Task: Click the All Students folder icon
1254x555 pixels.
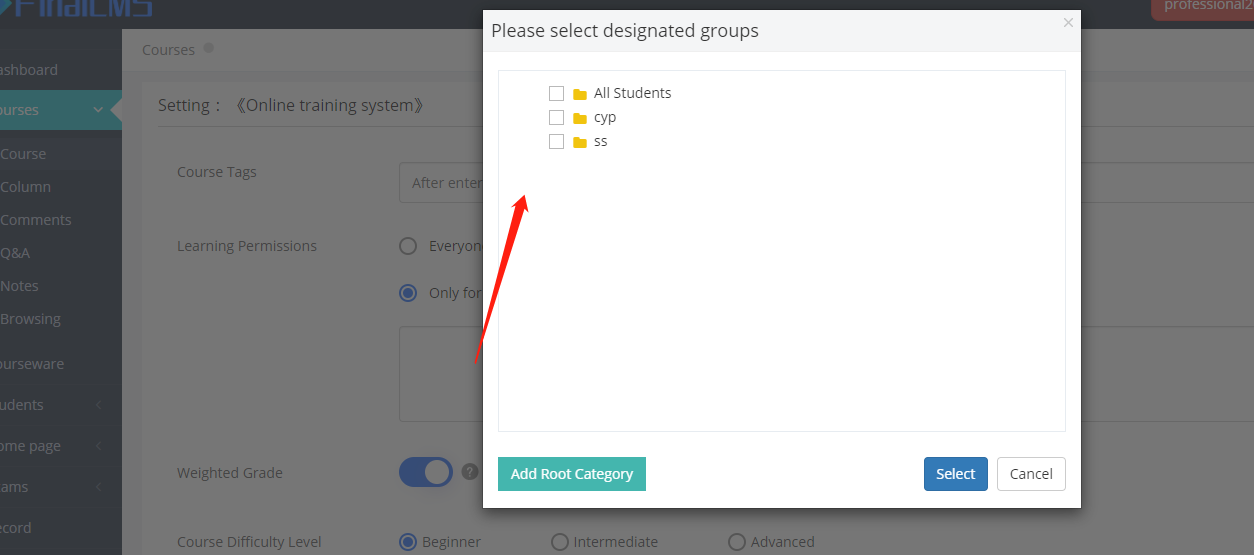Action: click(580, 94)
